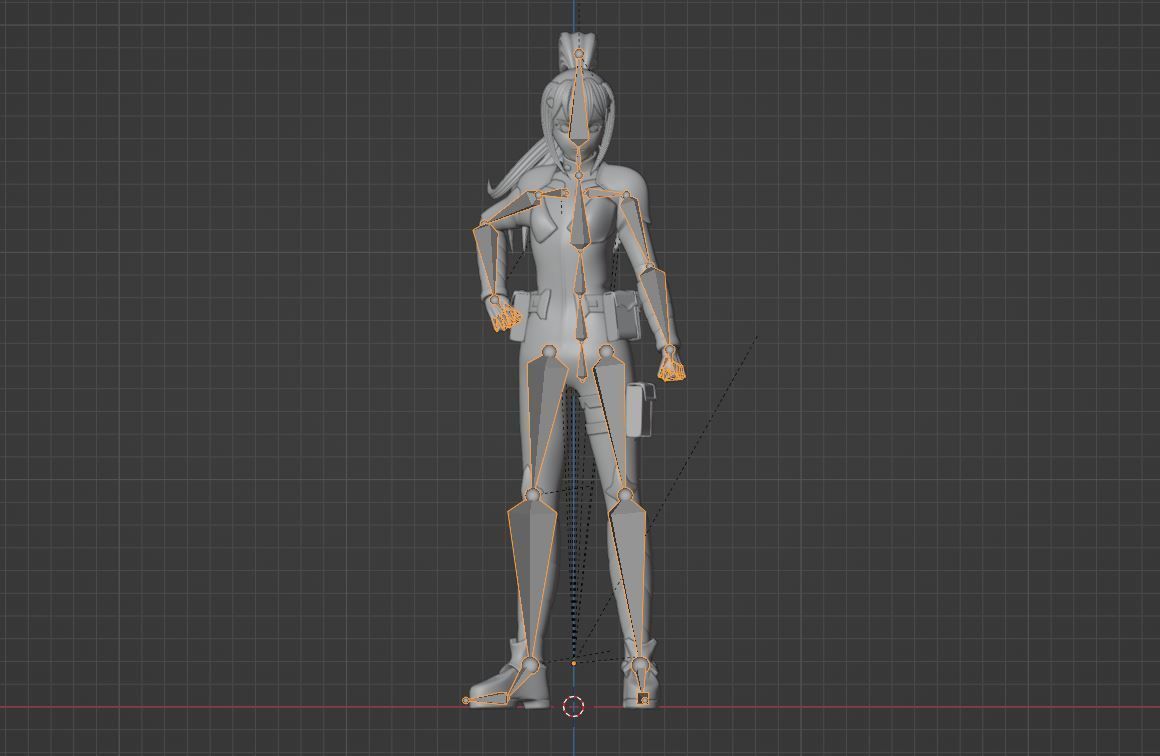This screenshot has height=756, width=1160.
Task: Click the 3D cursor at the world origin
Action: 573,706
